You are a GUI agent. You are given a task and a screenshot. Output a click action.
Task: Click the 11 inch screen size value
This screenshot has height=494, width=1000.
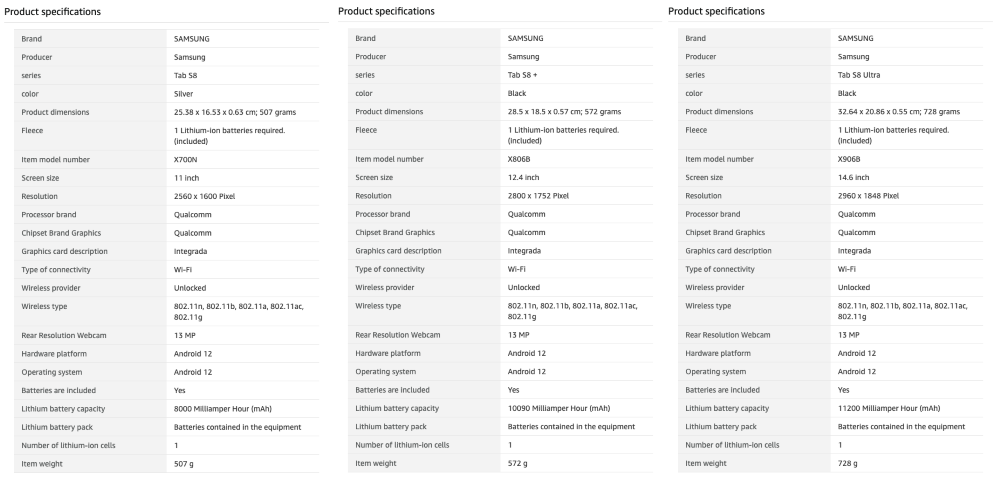[187, 177]
